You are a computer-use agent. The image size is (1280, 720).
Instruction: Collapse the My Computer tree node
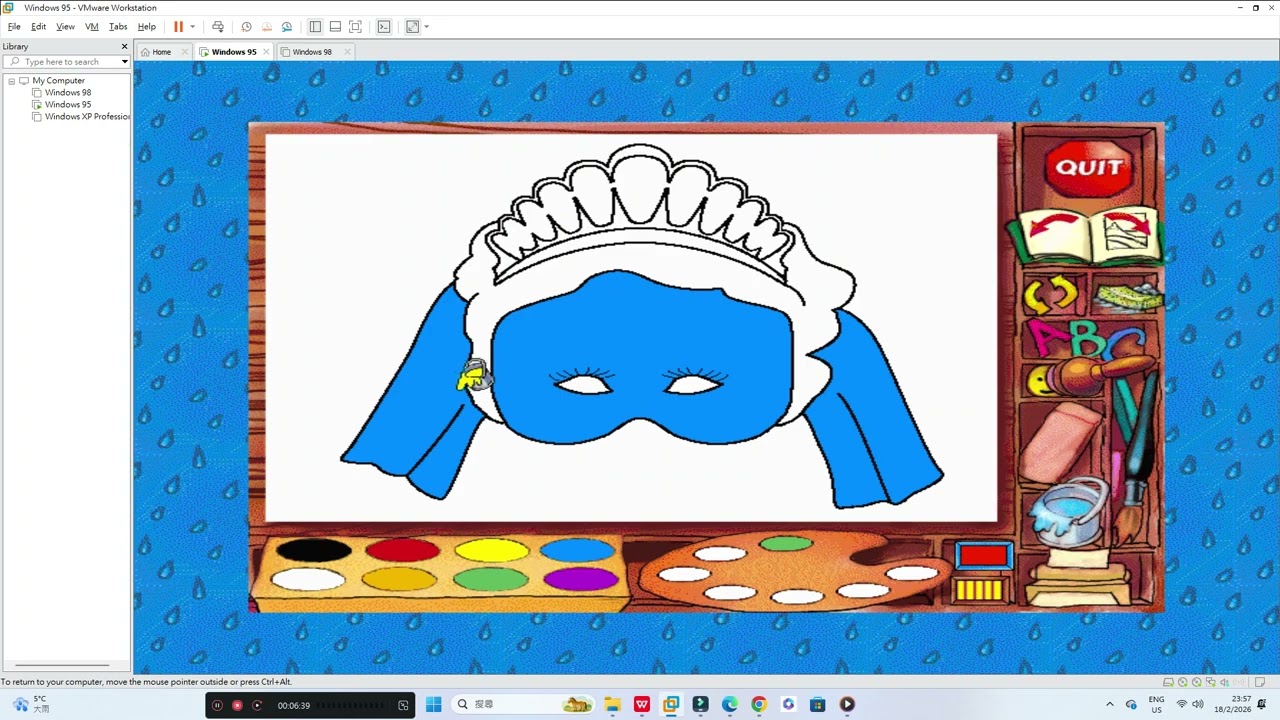[12, 81]
